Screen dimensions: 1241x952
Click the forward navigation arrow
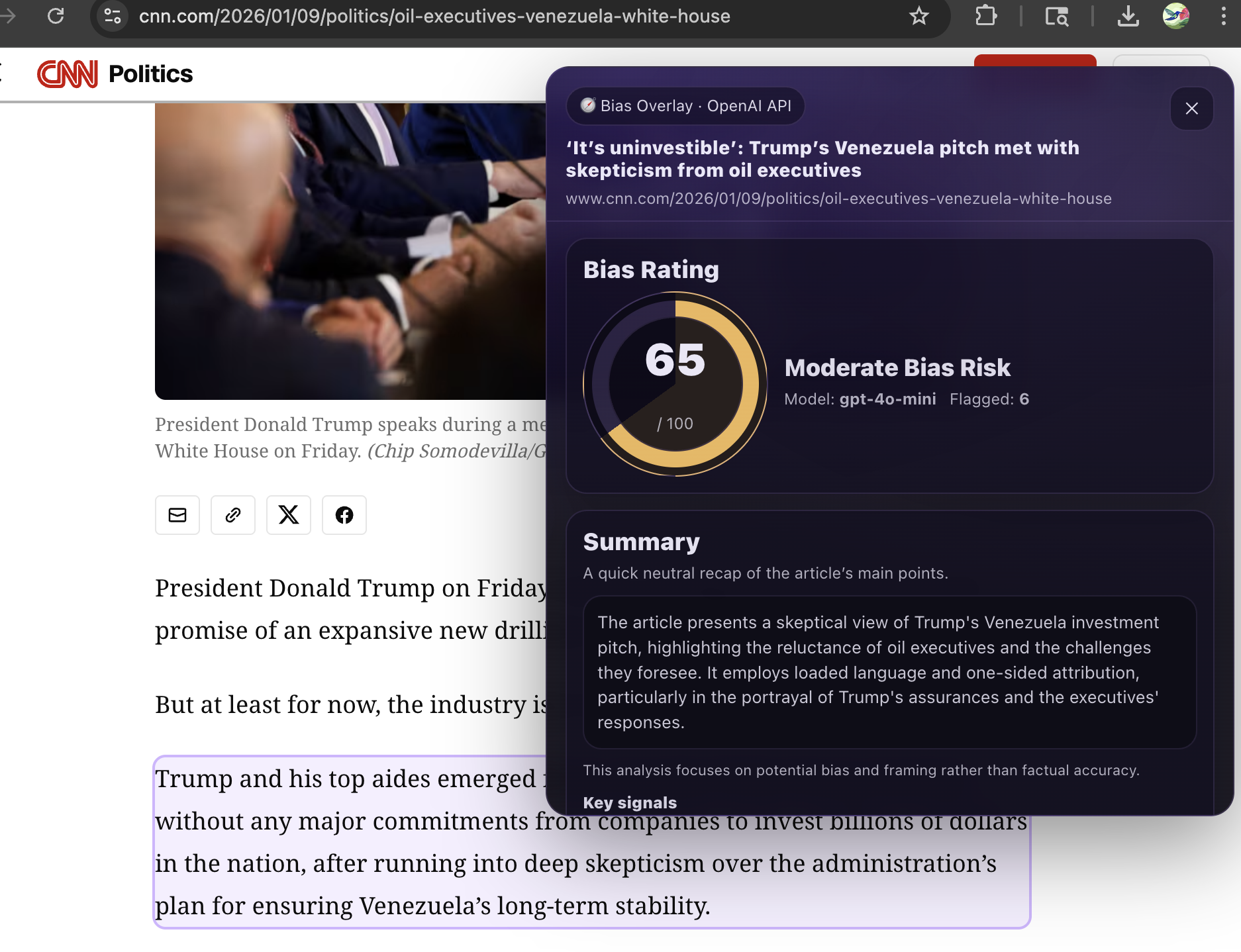pos(8,16)
